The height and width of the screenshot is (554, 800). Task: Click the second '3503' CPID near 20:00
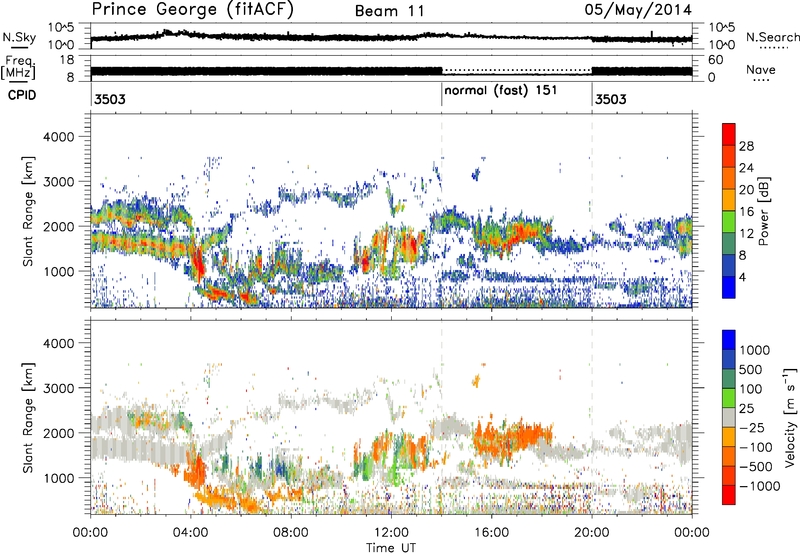click(611, 99)
